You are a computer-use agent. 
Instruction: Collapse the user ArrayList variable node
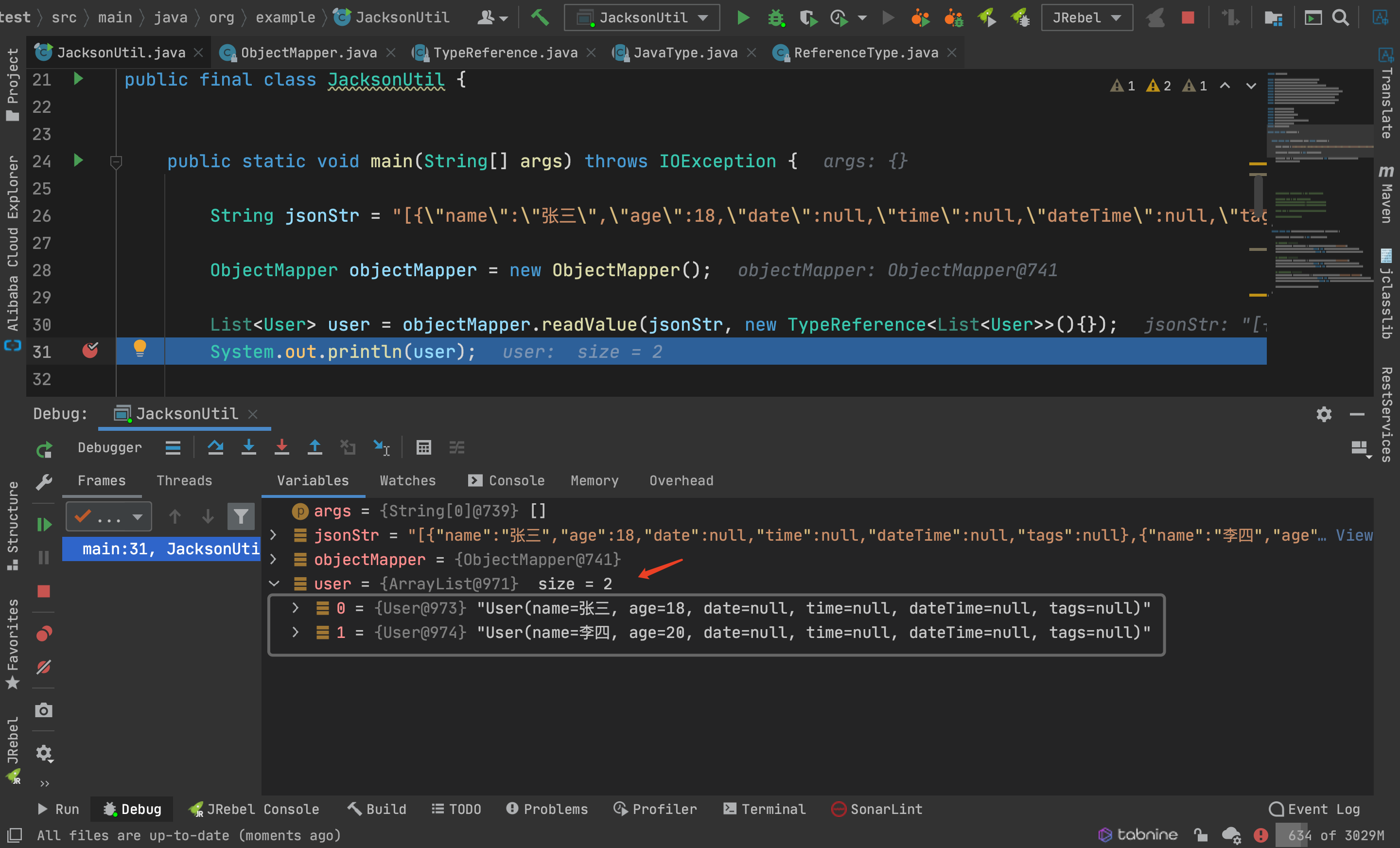pyautogui.click(x=274, y=583)
